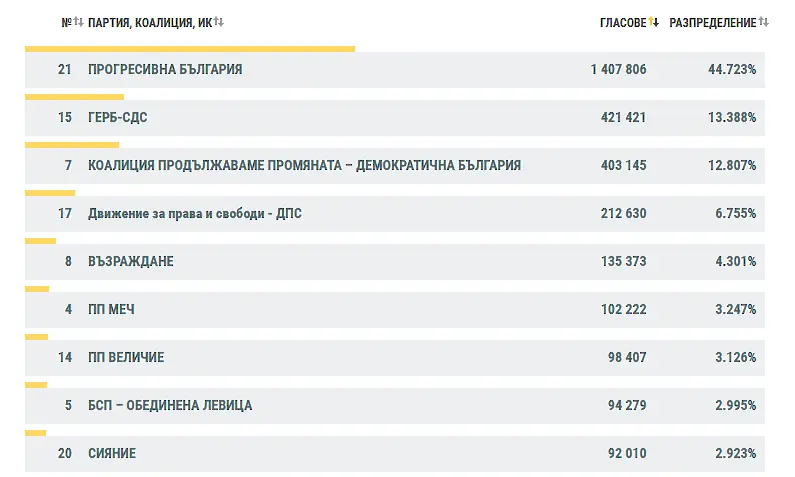The image size is (795, 477).
Task: Open the ГЕРБ-СДС row
Action: [x=118, y=118]
